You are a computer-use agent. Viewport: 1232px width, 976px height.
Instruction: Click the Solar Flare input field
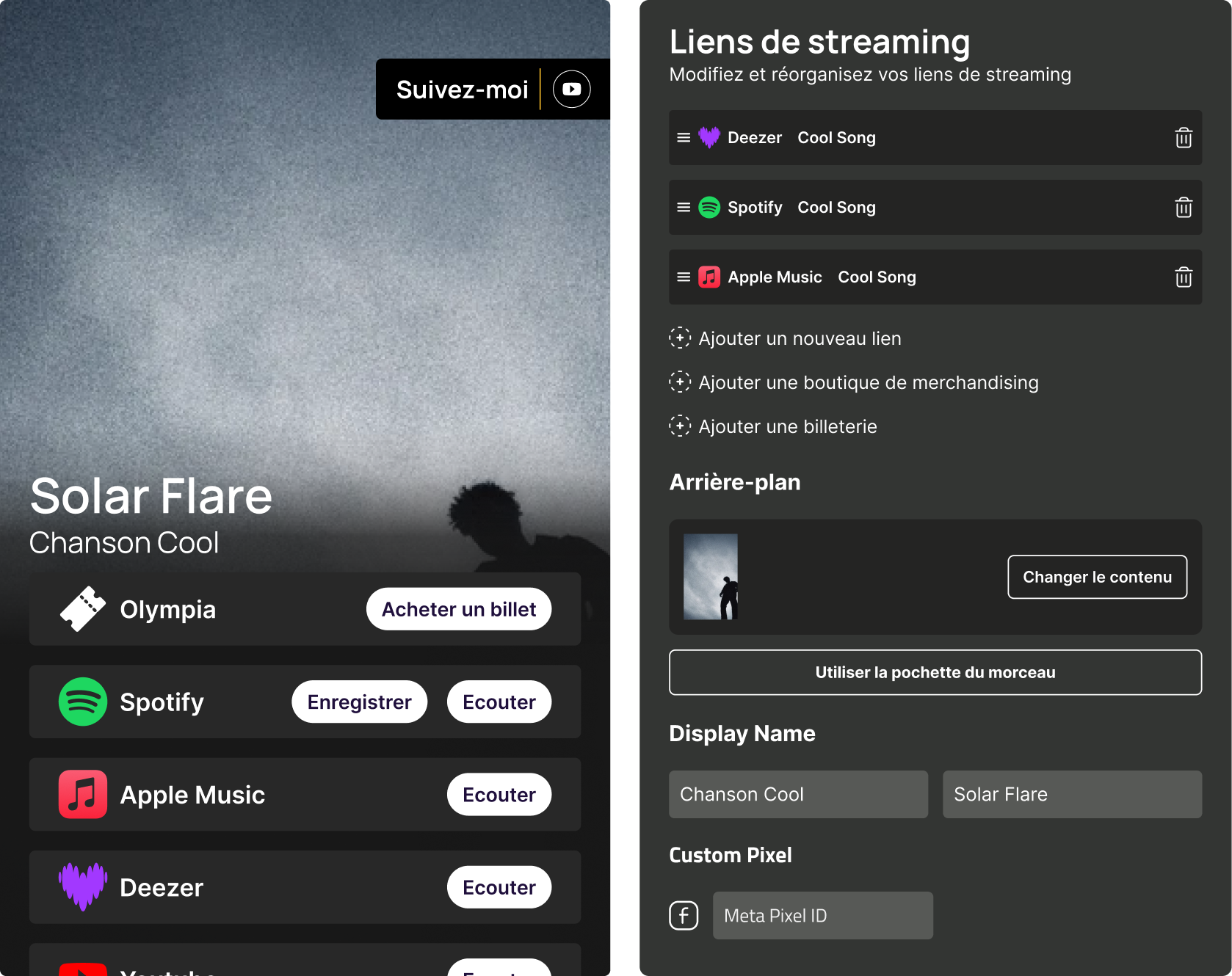(1072, 794)
